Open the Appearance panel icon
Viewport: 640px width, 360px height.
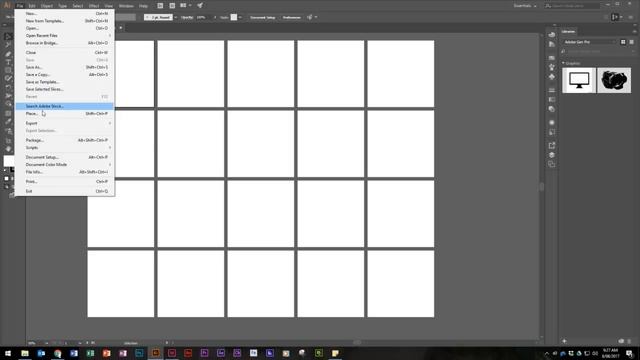point(552,122)
